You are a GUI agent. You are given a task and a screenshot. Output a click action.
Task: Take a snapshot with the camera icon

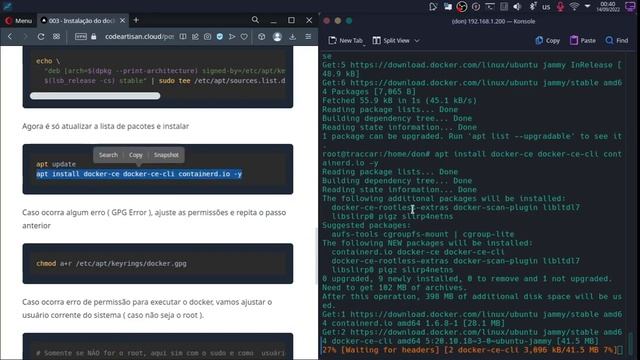207,37
